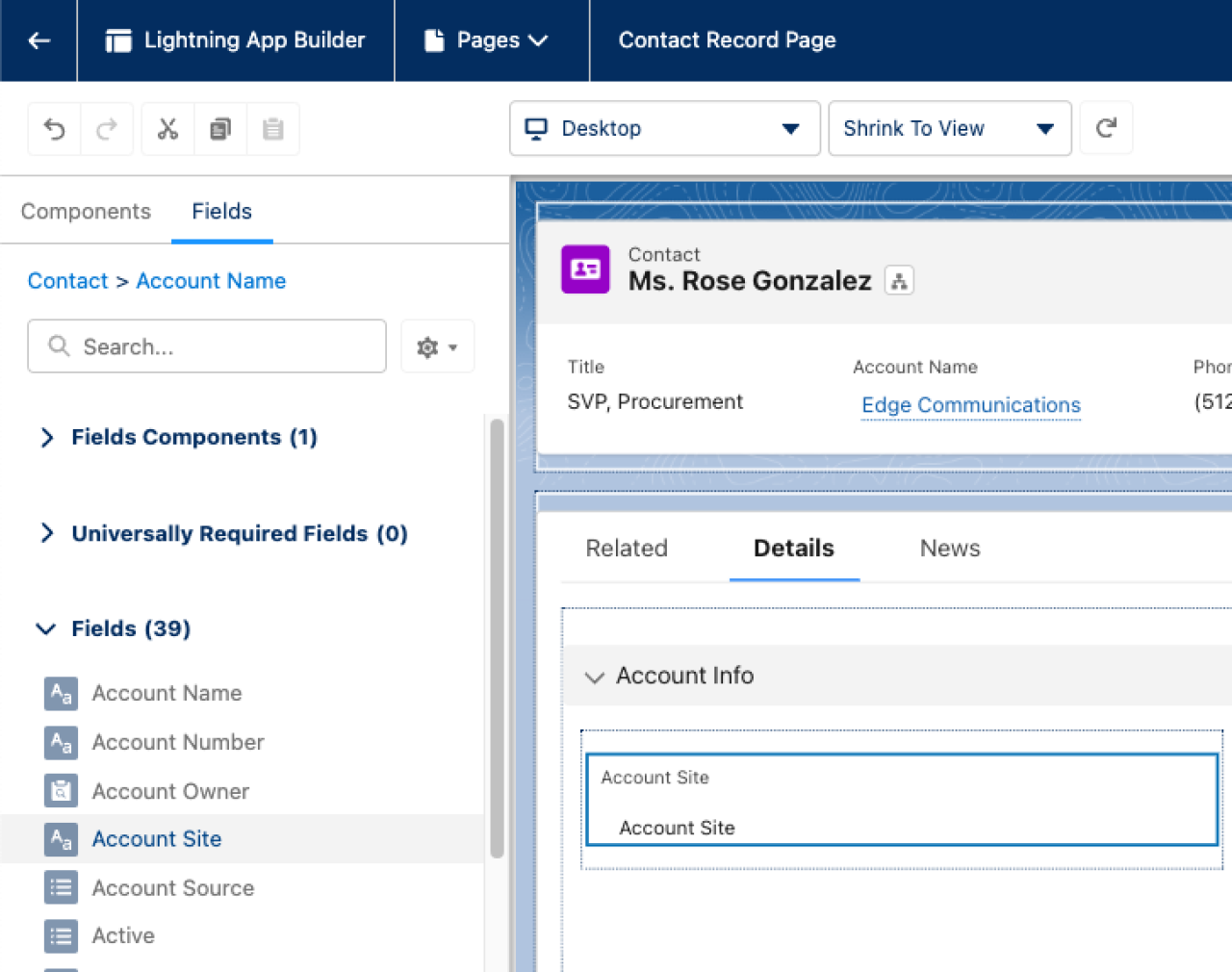Viewport: 1232px width, 972px height.
Task: Expand Universally Required Fields (0) section
Action: 46,534
